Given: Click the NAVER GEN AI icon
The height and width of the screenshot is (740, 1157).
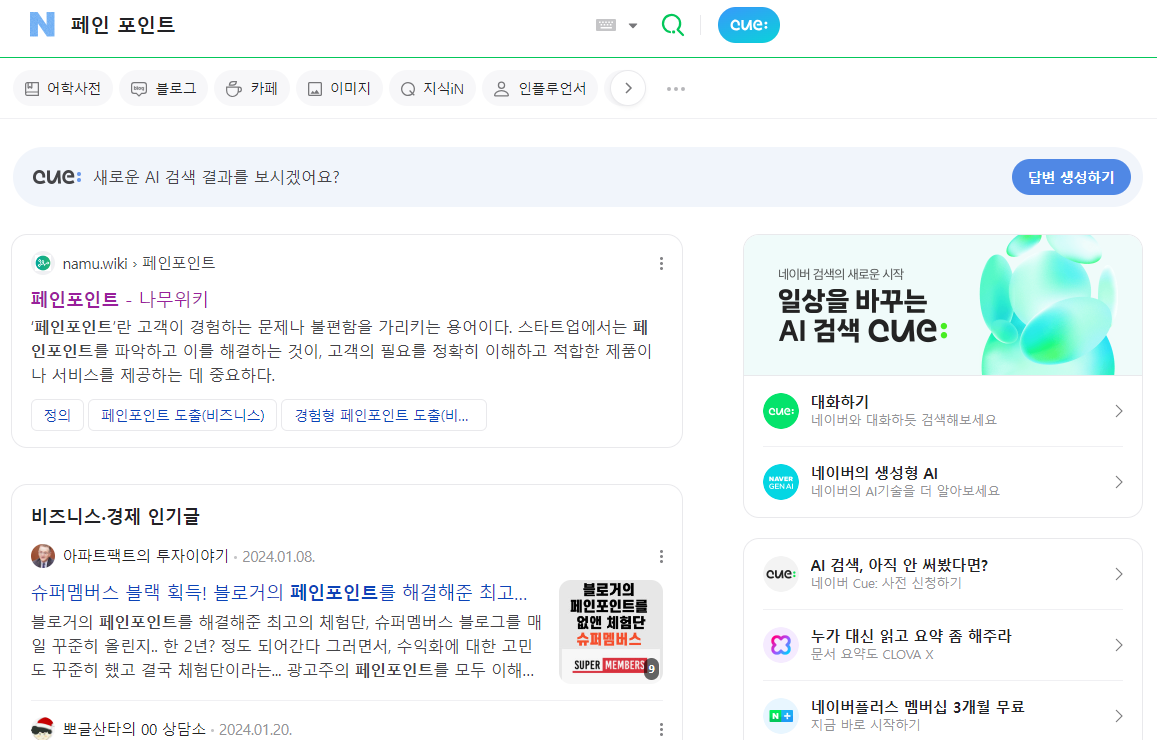Looking at the screenshot, I should coord(781,482).
